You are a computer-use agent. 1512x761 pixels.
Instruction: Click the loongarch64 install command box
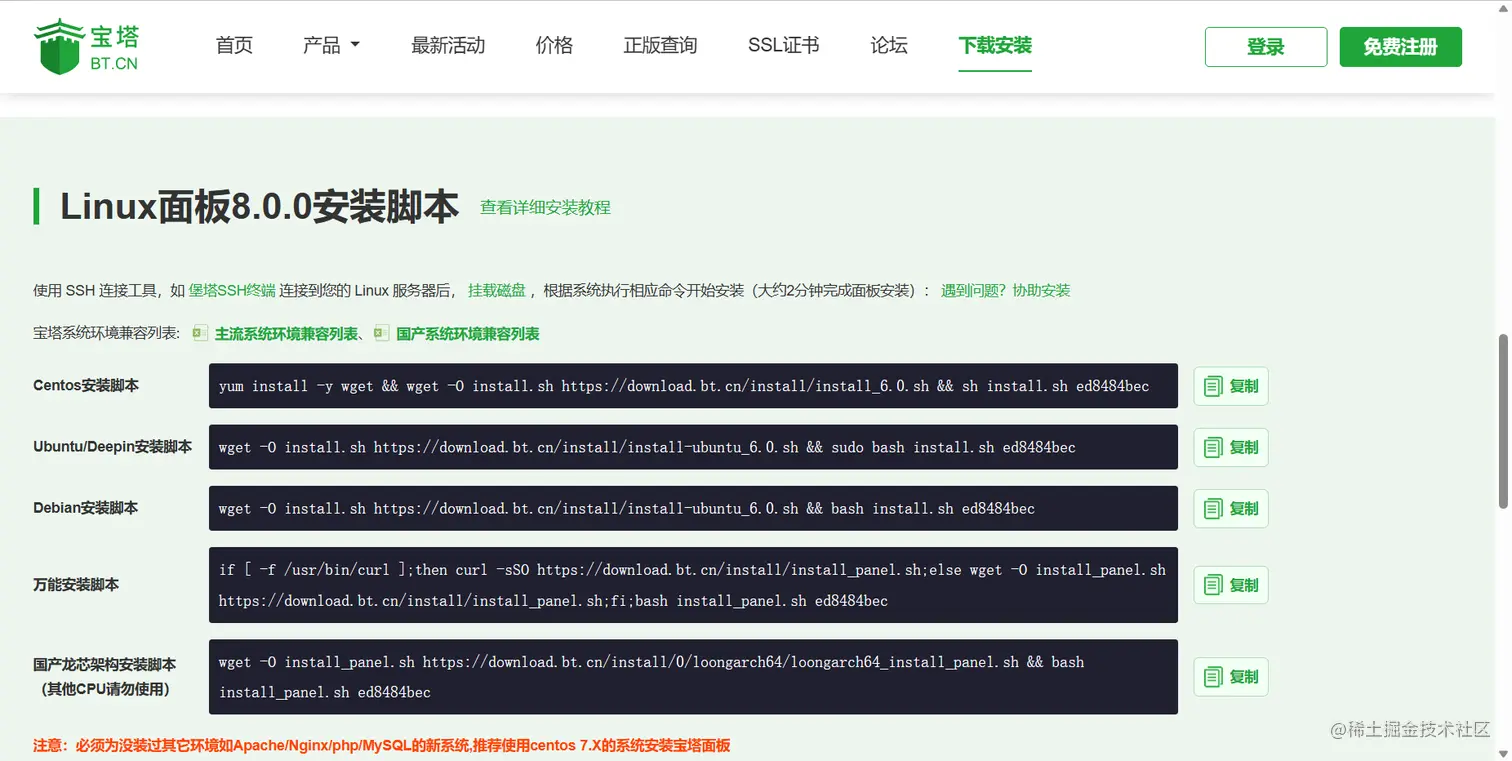(693, 677)
